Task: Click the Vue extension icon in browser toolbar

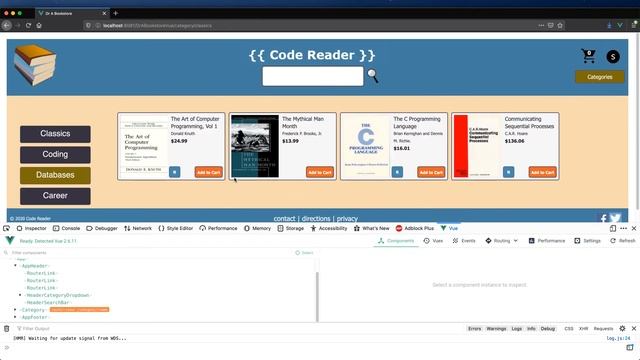Action: [620, 25]
